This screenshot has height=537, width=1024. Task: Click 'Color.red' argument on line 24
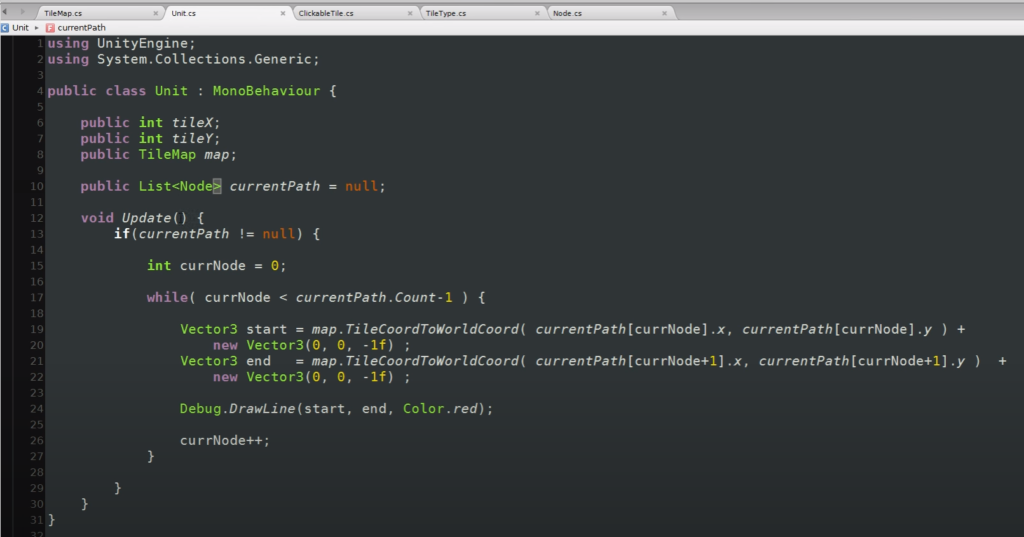pos(440,408)
